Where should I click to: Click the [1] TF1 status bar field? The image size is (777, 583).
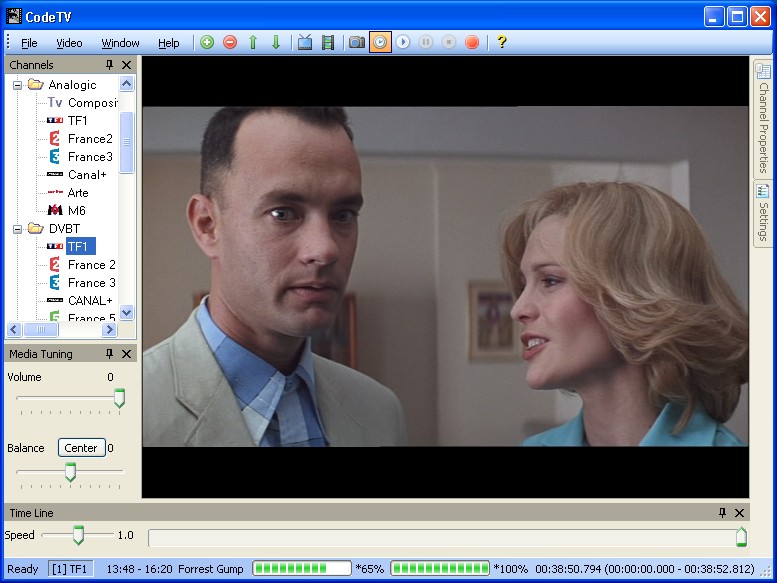(x=70, y=569)
